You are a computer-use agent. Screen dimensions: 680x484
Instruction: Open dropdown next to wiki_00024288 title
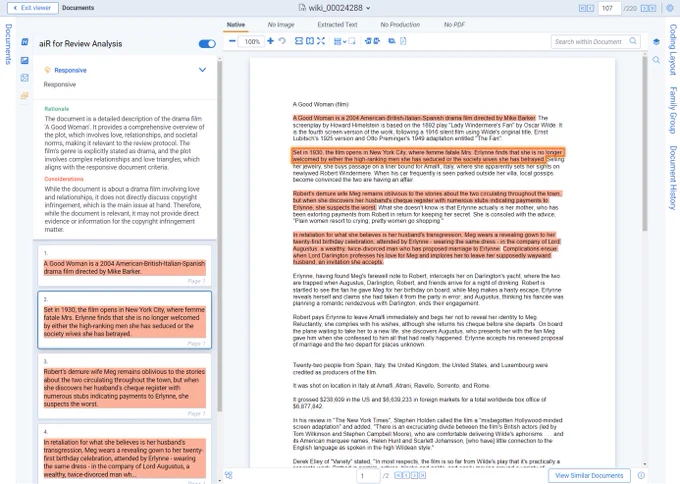(368, 8)
